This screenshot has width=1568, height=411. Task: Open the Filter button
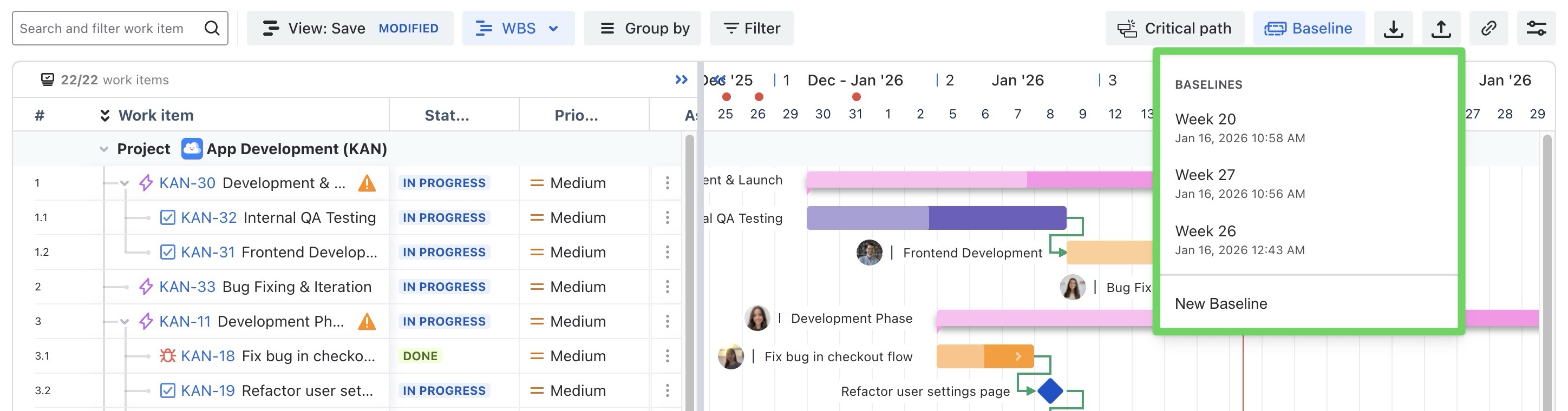pyautogui.click(x=751, y=29)
